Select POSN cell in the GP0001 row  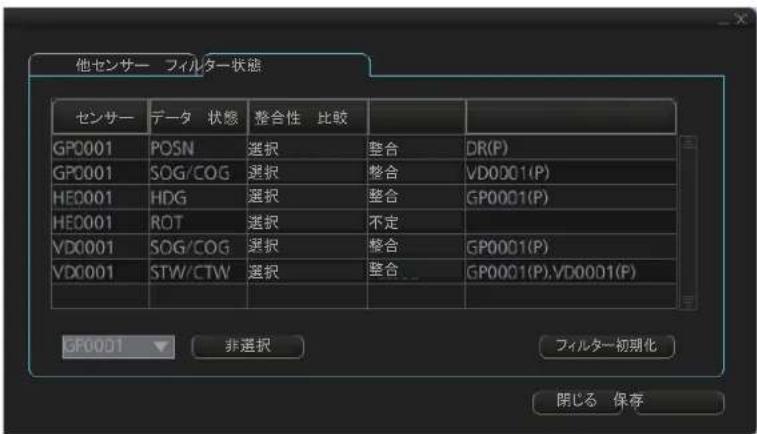[198, 148]
